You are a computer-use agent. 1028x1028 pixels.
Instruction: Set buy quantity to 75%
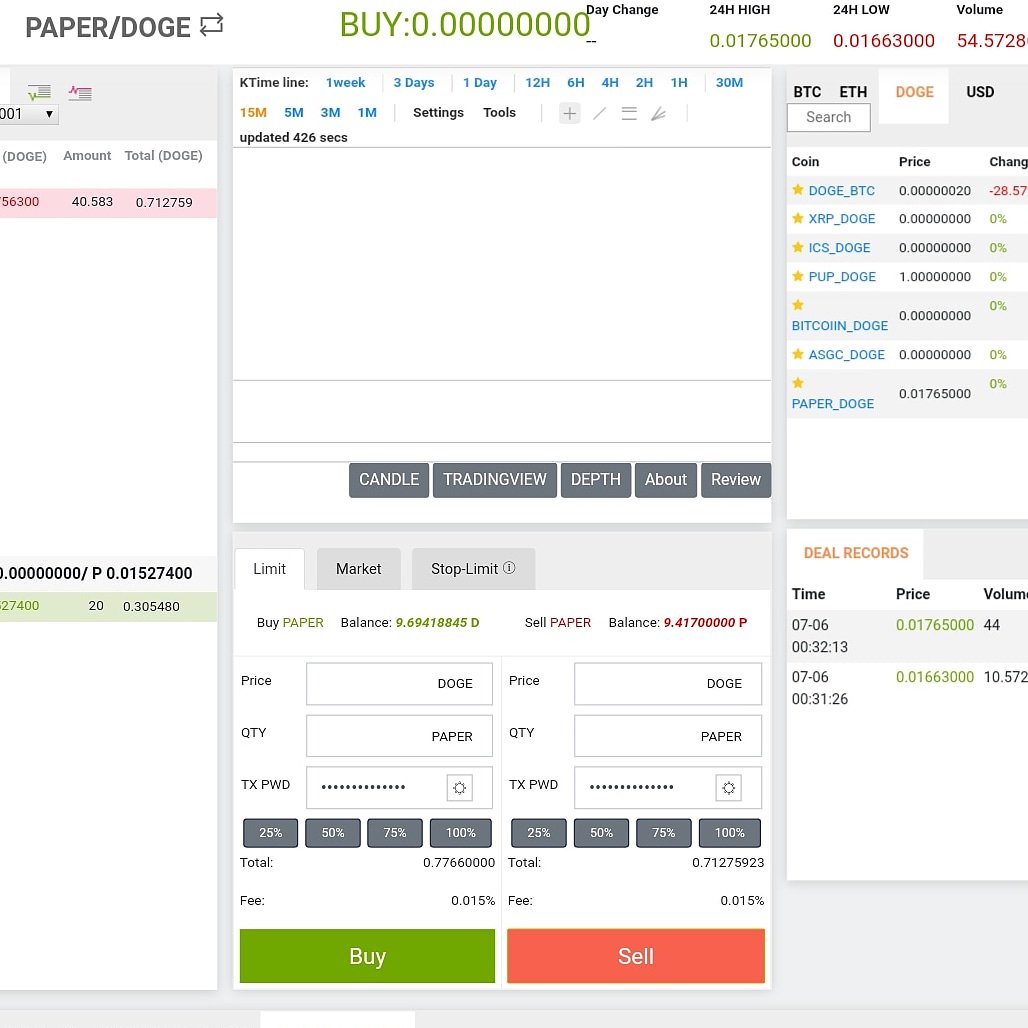[x=395, y=833]
